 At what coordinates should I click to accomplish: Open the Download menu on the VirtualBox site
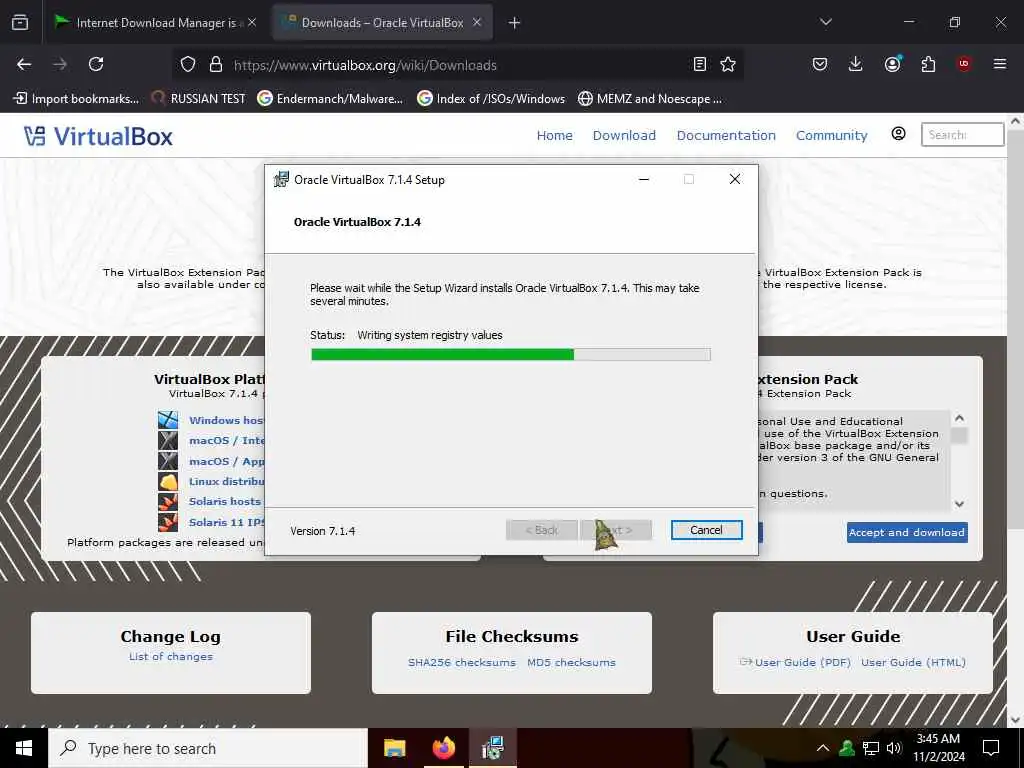[x=624, y=135]
